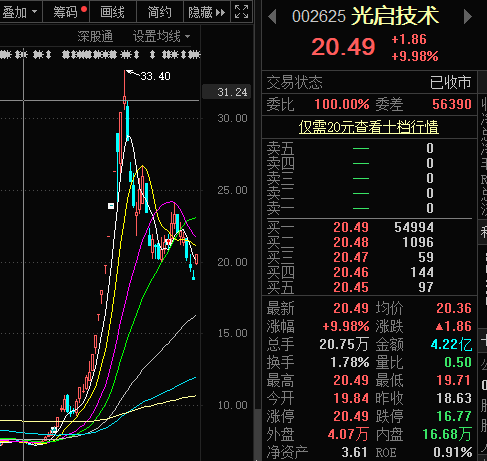
Task: Click the 买一 volume 54994
Action: coord(414,227)
